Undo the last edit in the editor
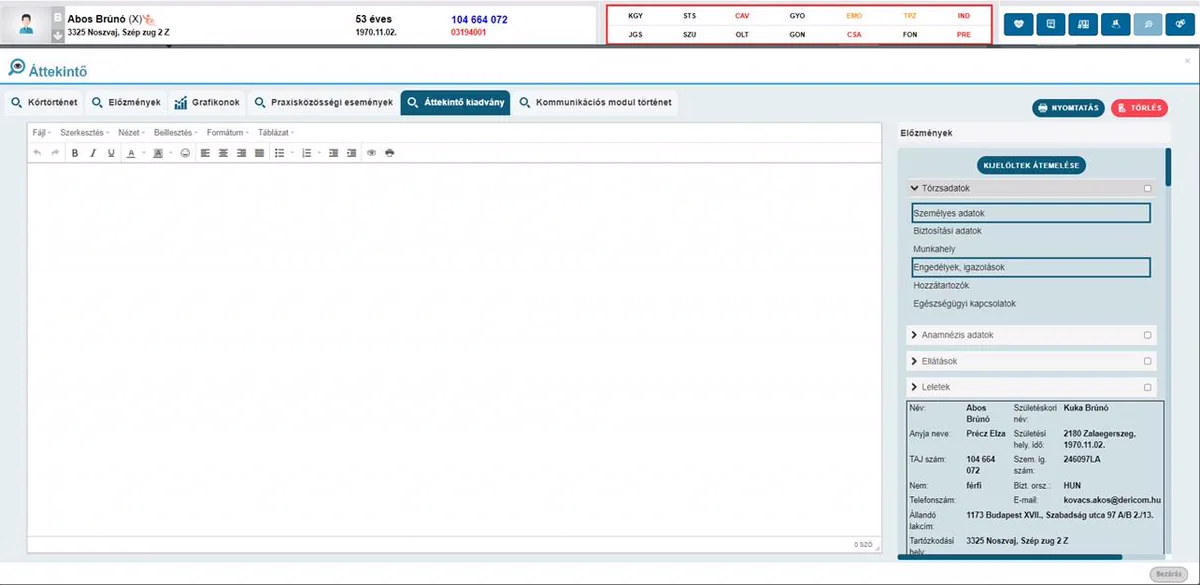This screenshot has height=585, width=1200. coord(37,153)
